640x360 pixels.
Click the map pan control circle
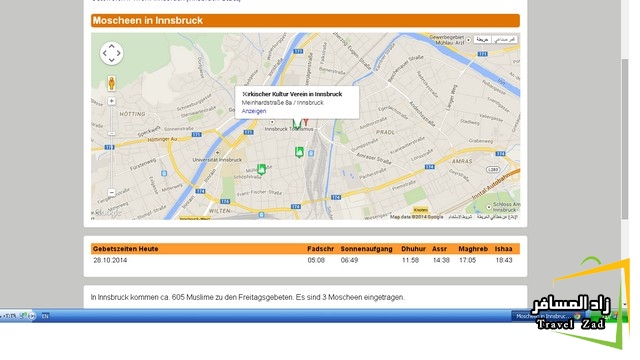[x=111, y=53]
